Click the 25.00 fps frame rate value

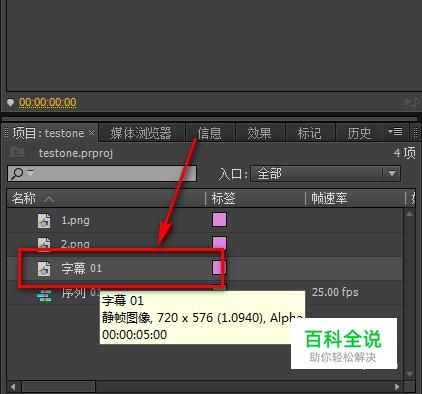[x=335, y=292]
